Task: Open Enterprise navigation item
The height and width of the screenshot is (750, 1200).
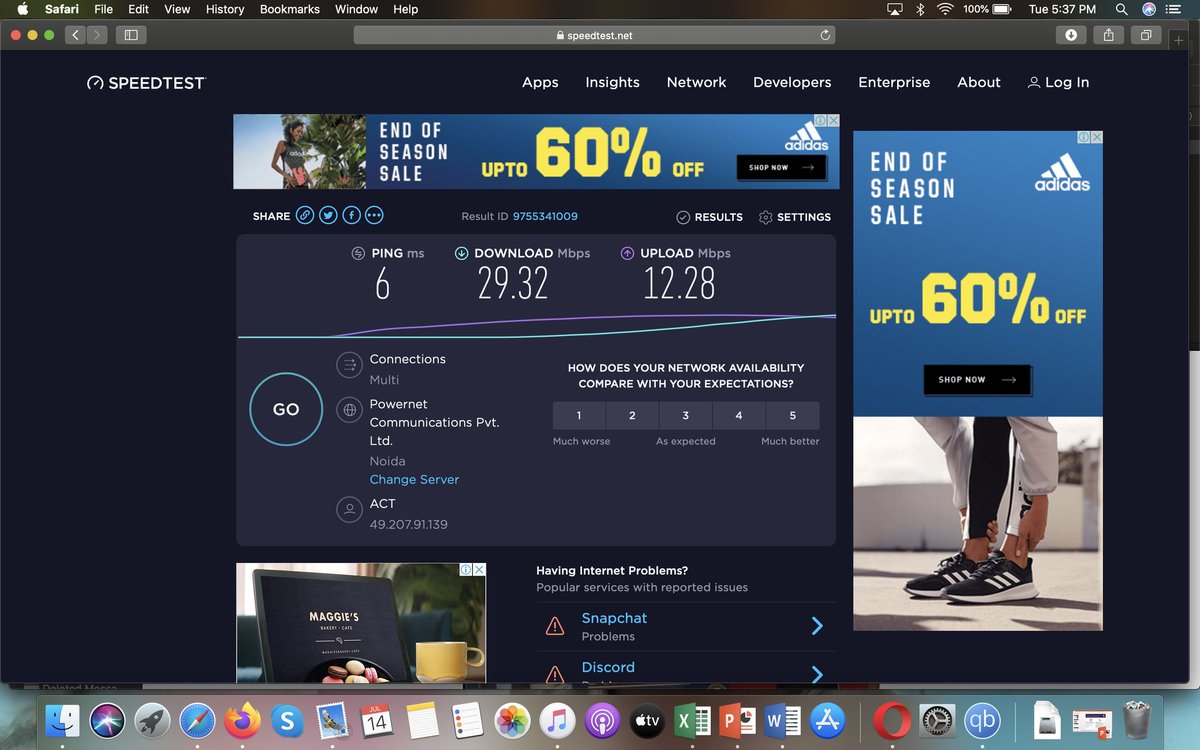Action: 894,83
